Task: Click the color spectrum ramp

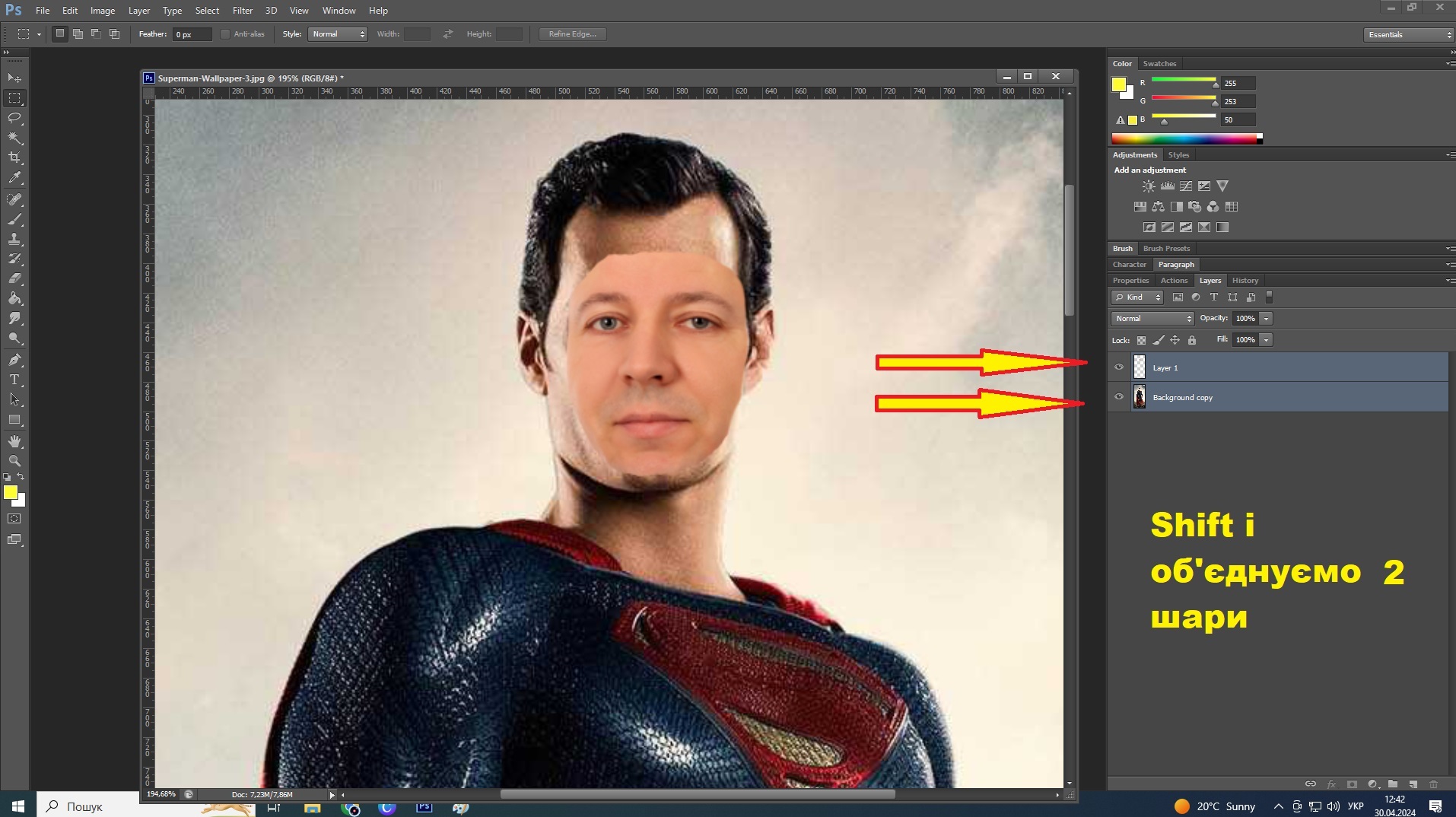Action: 1187,138
